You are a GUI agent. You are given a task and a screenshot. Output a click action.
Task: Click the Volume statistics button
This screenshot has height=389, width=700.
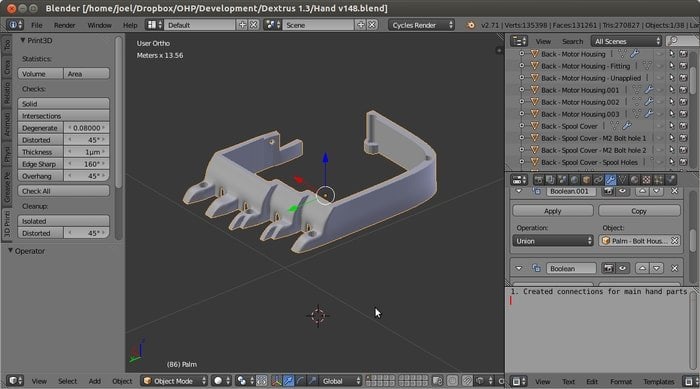(41, 74)
